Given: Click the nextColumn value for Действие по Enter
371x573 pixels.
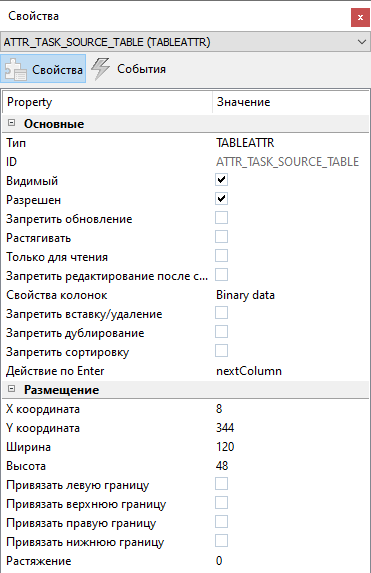Looking at the screenshot, I should (x=249, y=371).
